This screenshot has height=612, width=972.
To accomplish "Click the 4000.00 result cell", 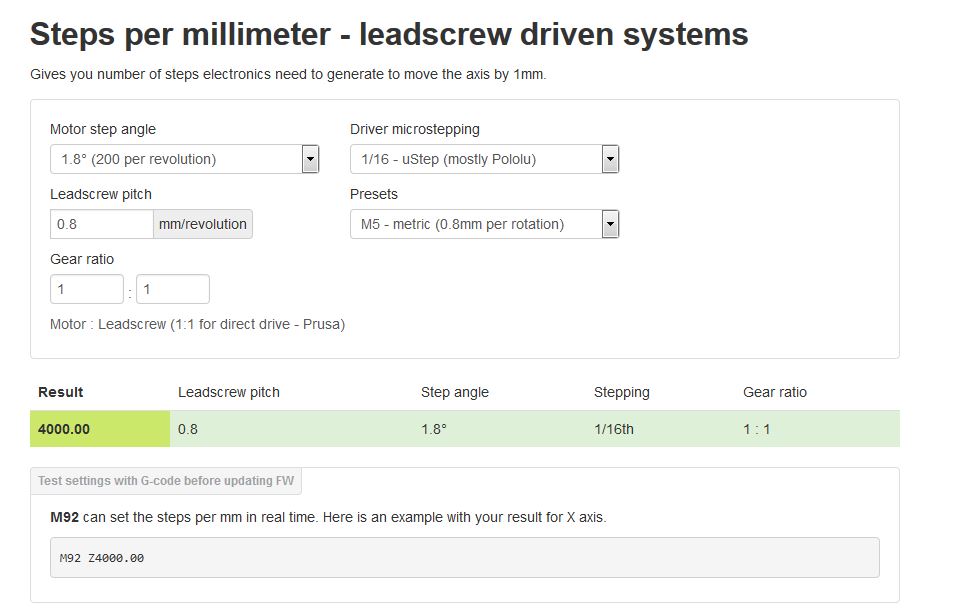I will [x=99, y=429].
